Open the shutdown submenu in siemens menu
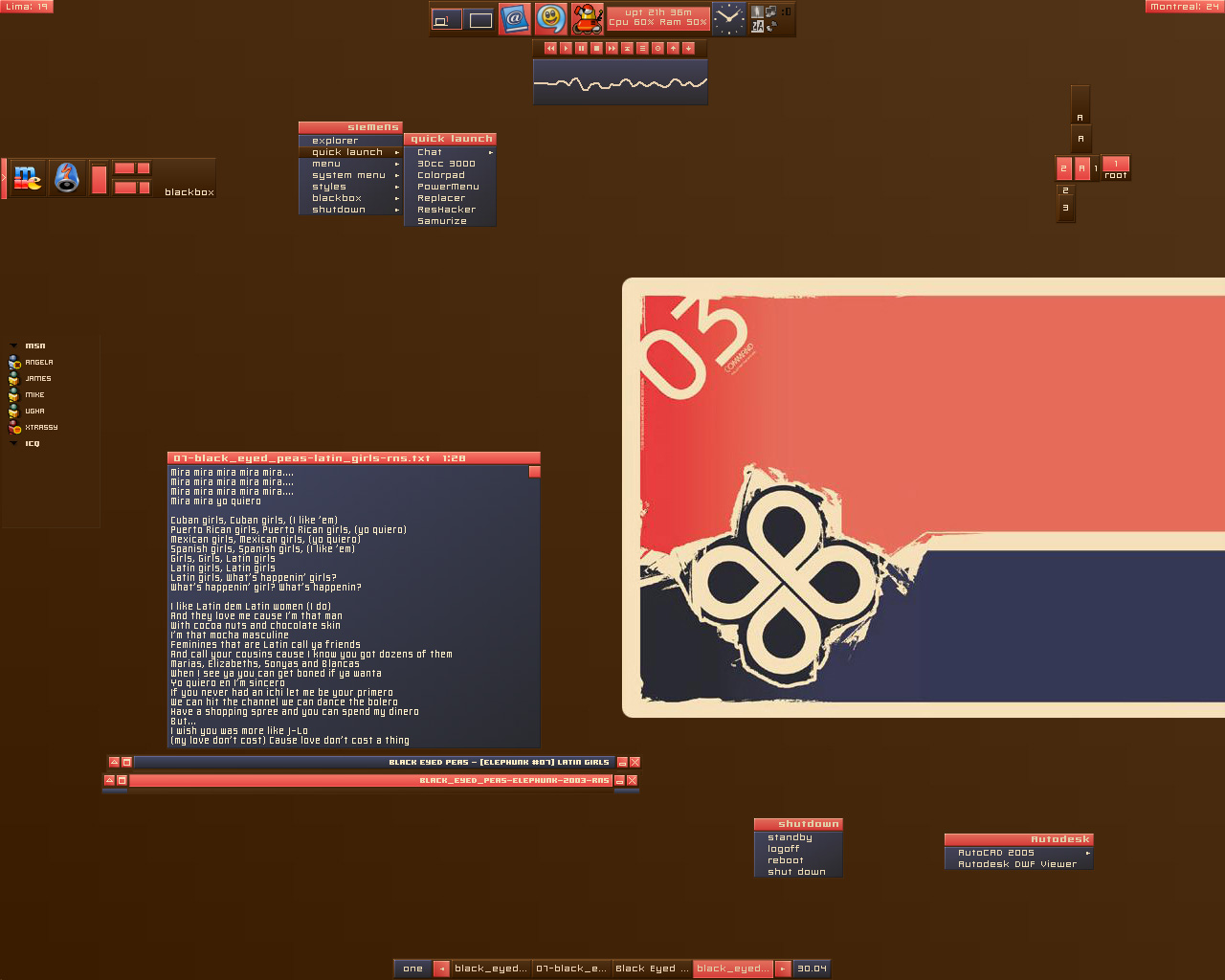This screenshot has height=980, width=1225. point(350,210)
